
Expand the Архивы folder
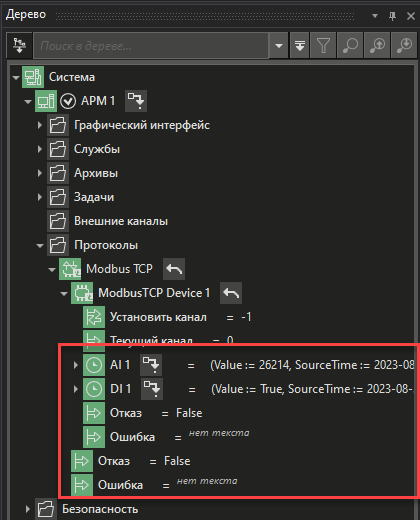(x=40, y=173)
